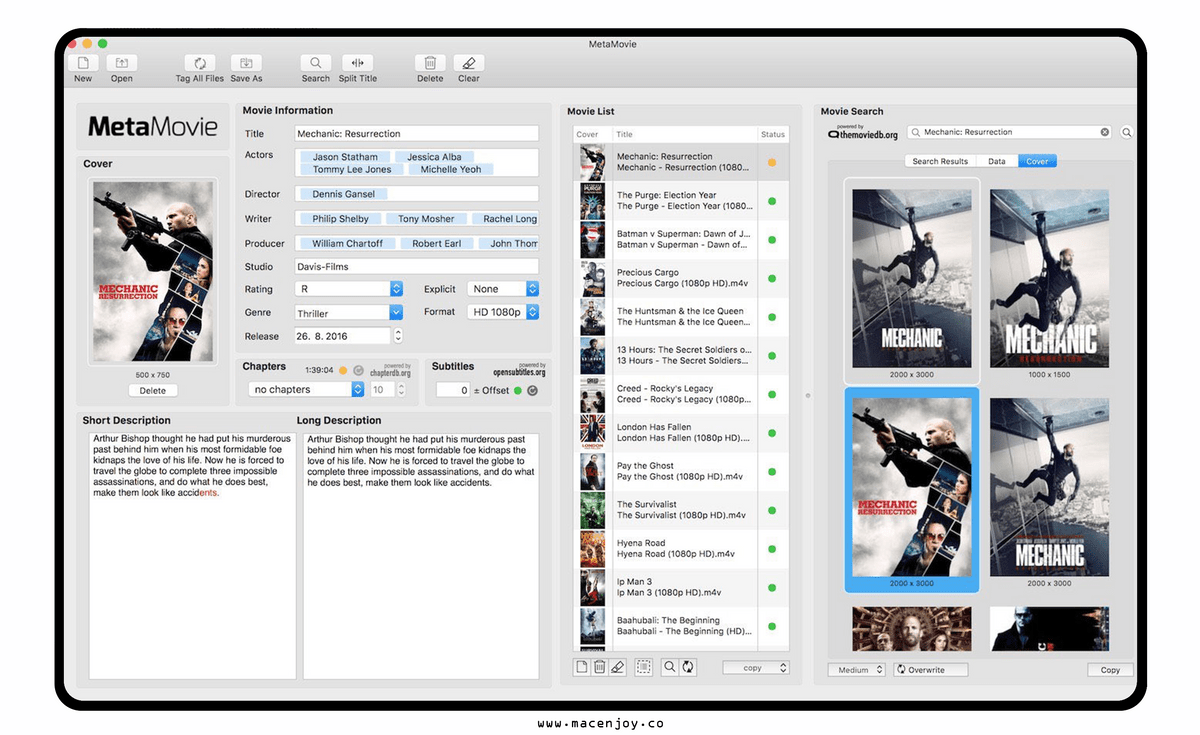This screenshot has width=1200, height=735.
Task: Click the Subtitles offset field showing 0
Action: pyautogui.click(x=452, y=390)
